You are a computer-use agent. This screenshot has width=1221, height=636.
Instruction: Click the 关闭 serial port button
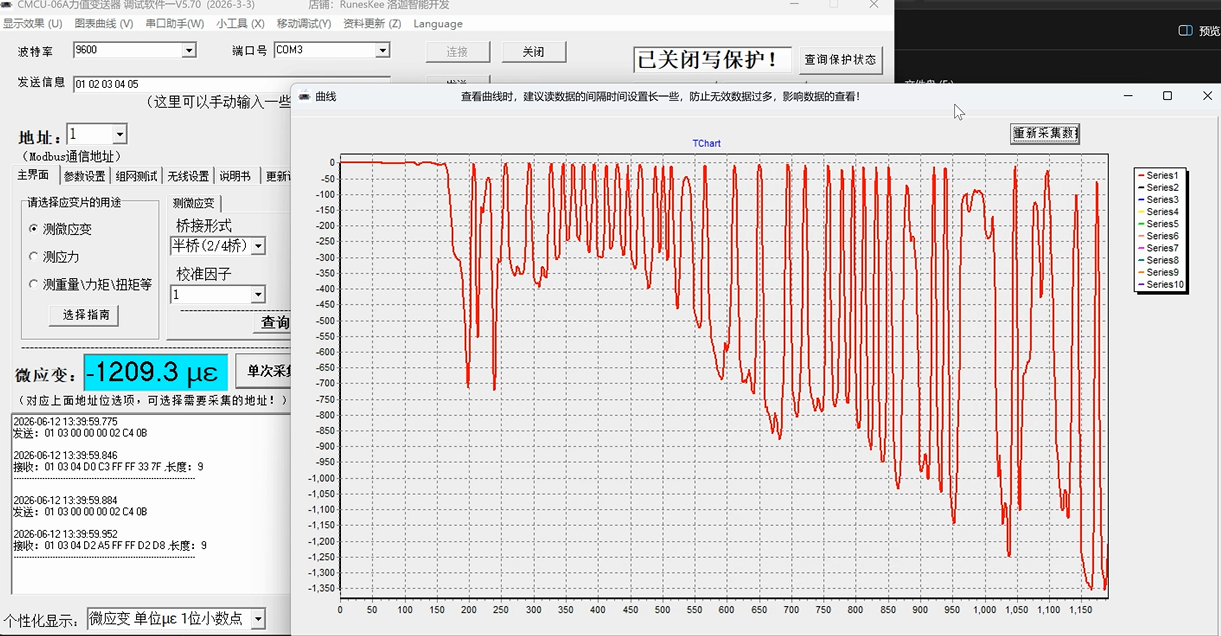(x=533, y=52)
